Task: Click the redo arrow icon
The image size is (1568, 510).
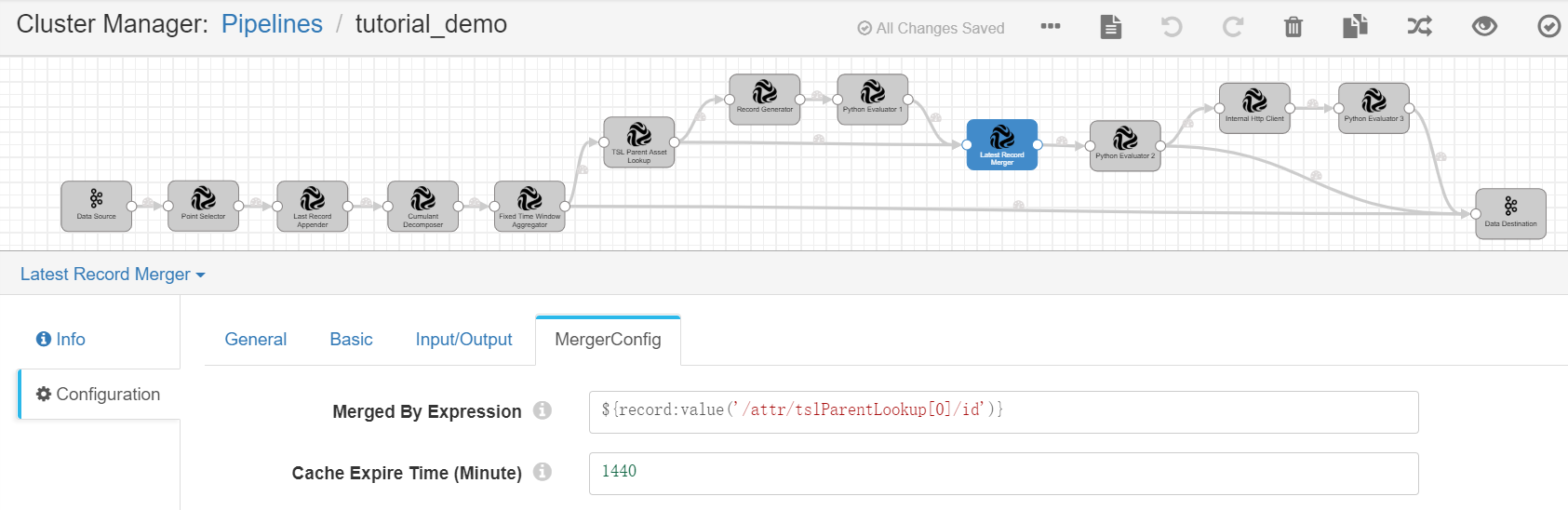Action: click(x=1232, y=27)
